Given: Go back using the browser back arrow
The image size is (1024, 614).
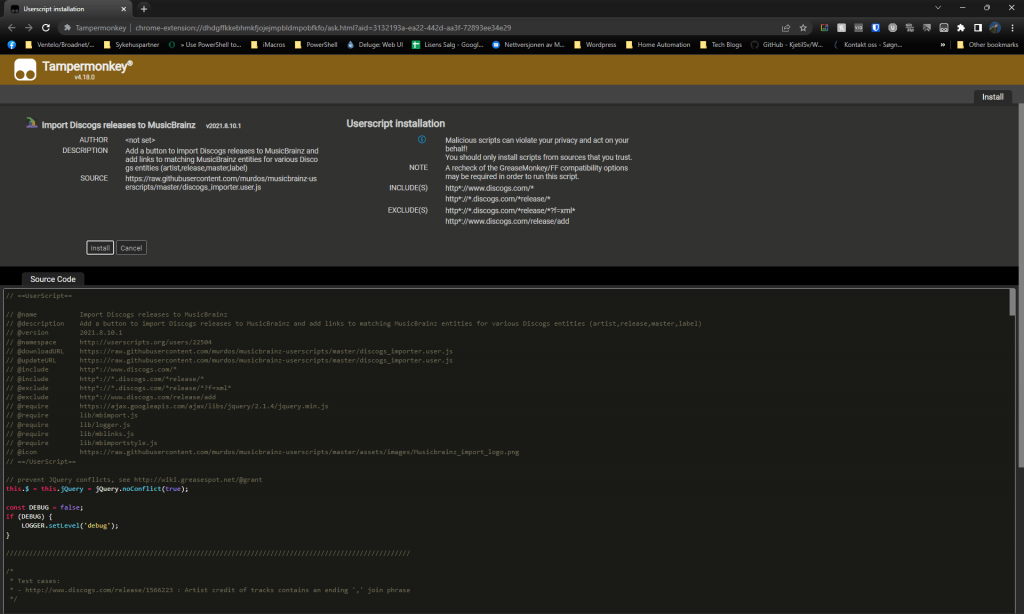Looking at the screenshot, I should coord(12,27).
